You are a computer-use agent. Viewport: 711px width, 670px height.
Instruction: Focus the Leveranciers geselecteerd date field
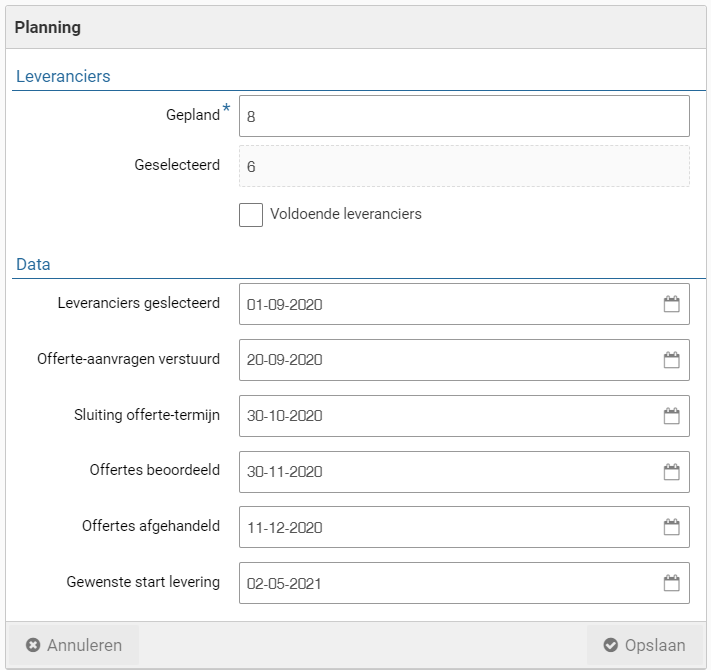[x=450, y=304]
